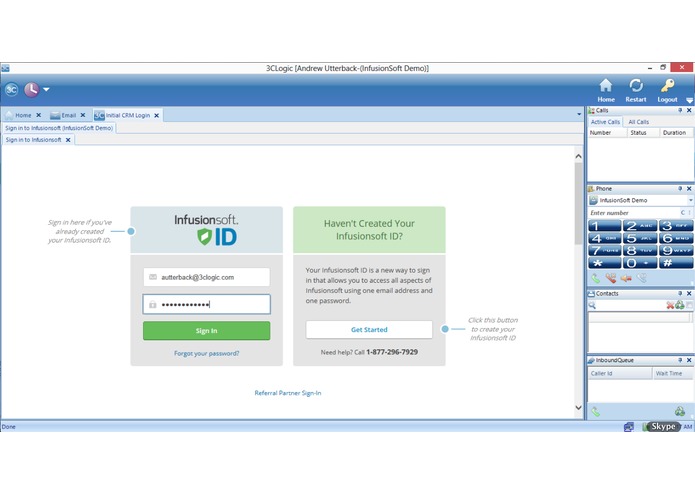Sort calls by Status column

click(643, 133)
